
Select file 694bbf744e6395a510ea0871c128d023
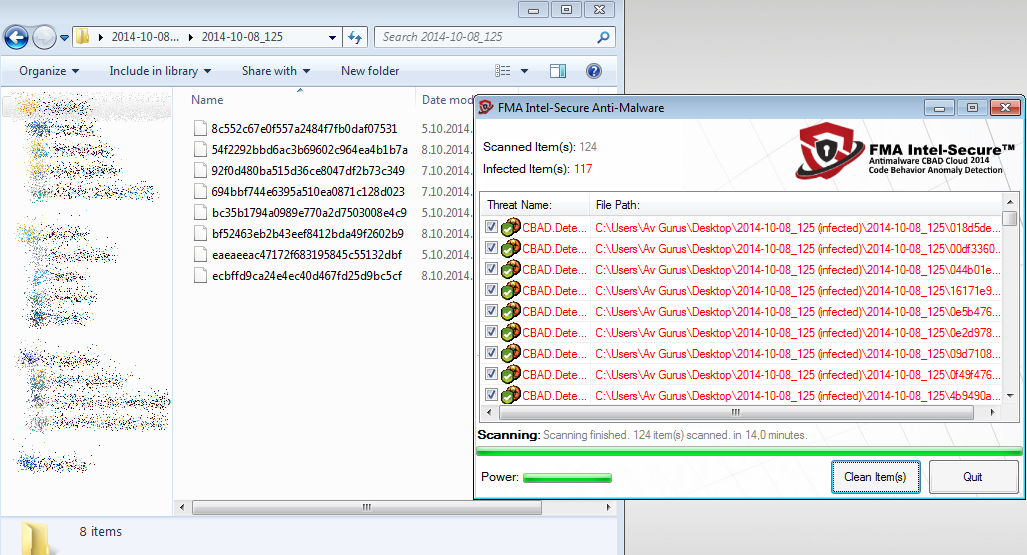tap(308, 191)
